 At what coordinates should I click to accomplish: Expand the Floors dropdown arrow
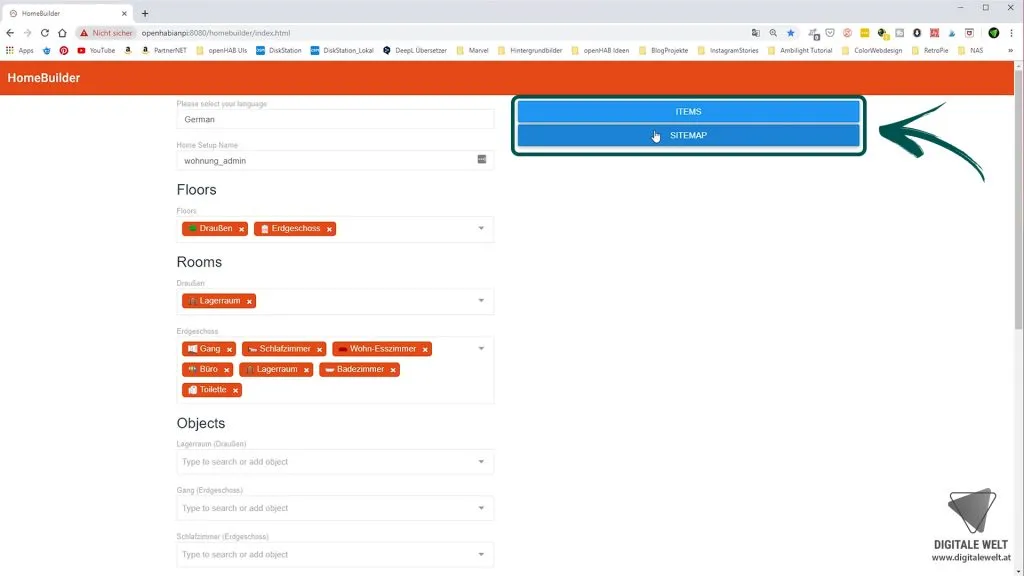point(481,229)
